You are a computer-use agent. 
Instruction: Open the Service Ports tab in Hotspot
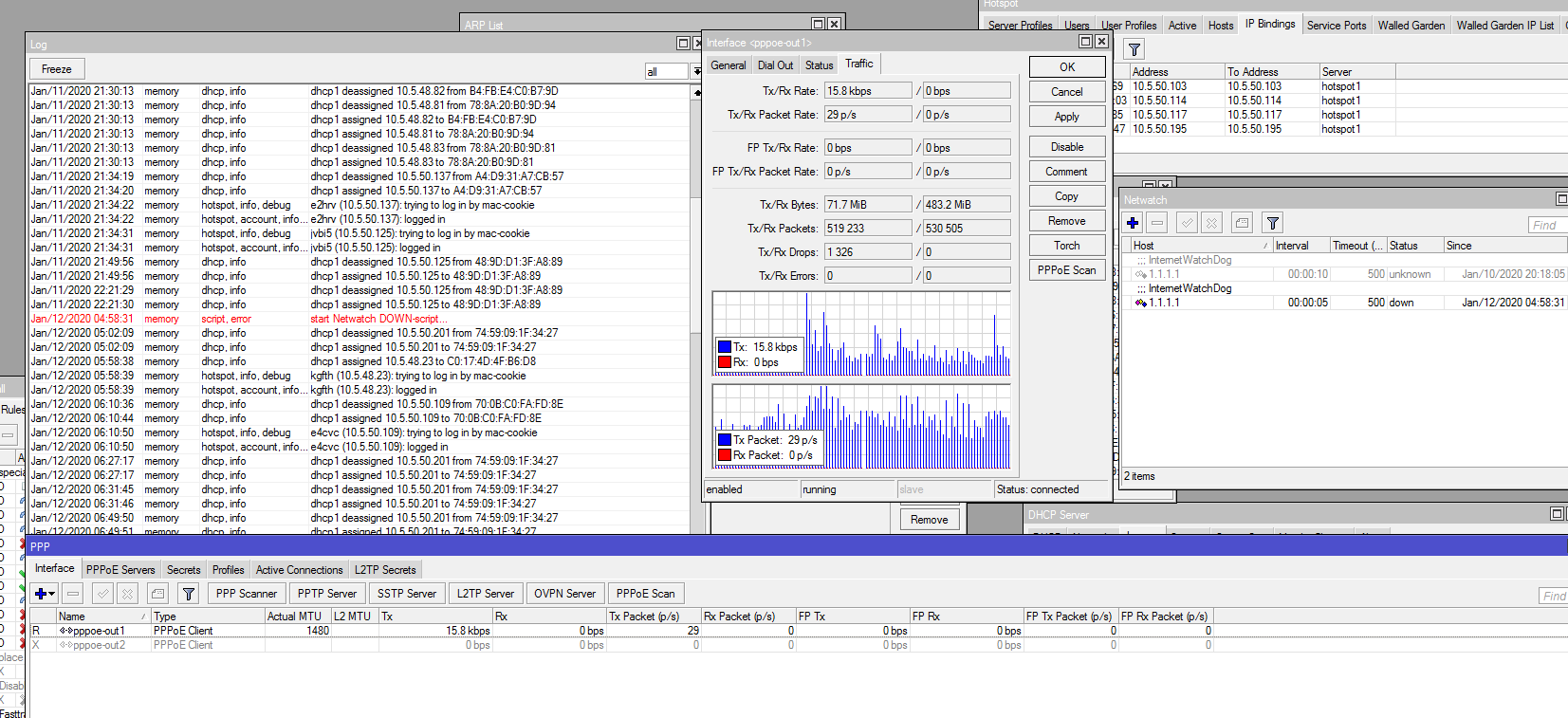[1337, 26]
